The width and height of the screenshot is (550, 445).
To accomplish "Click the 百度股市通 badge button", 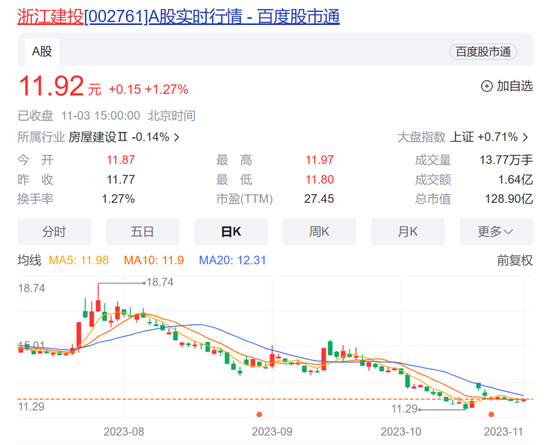I will click(x=483, y=52).
